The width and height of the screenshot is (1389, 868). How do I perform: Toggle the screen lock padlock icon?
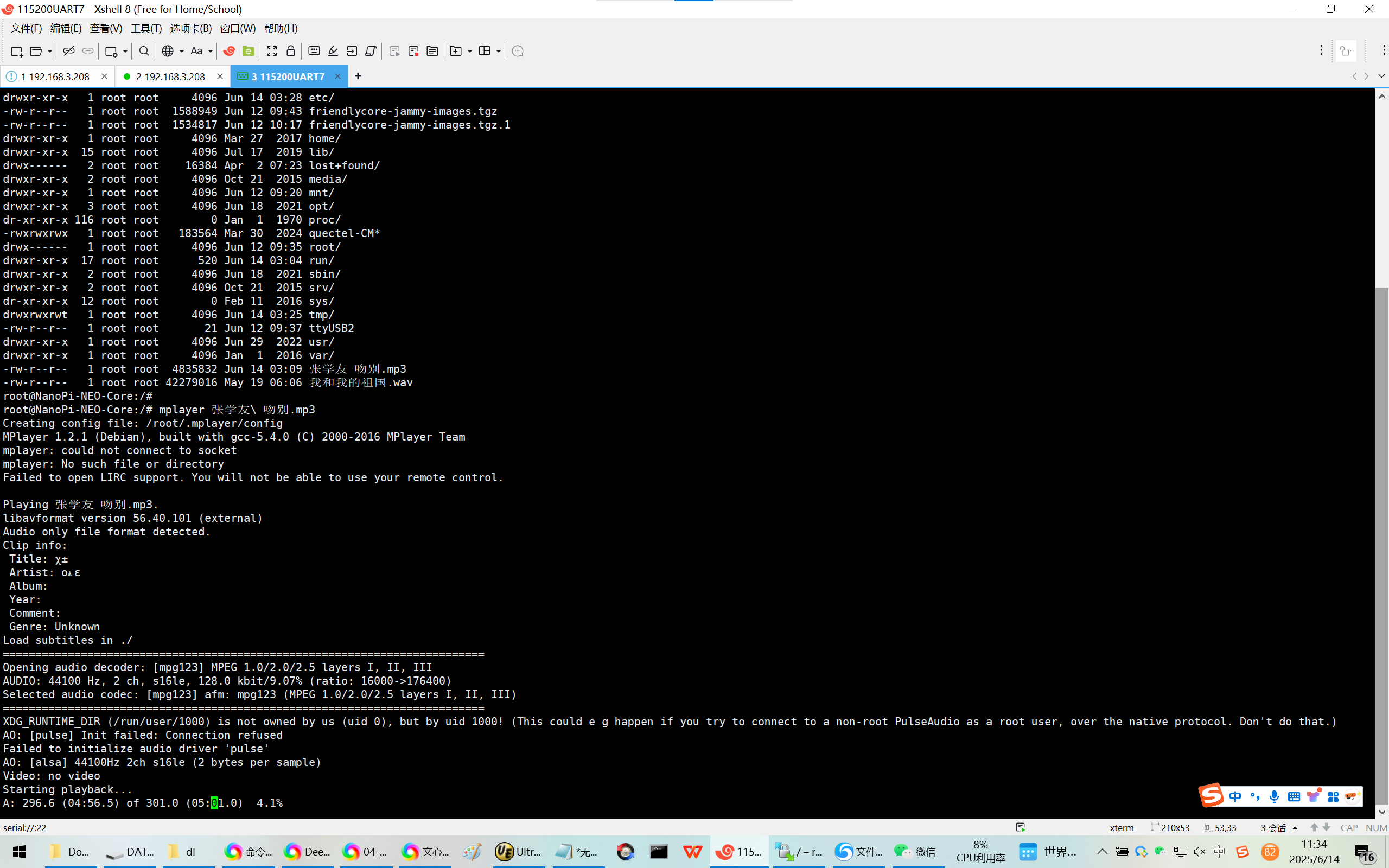[291, 51]
